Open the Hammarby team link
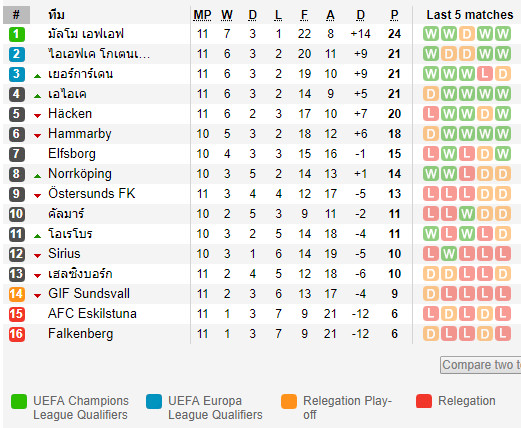The width and height of the screenshot is (521, 428). pyautogui.click(x=80, y=134)
